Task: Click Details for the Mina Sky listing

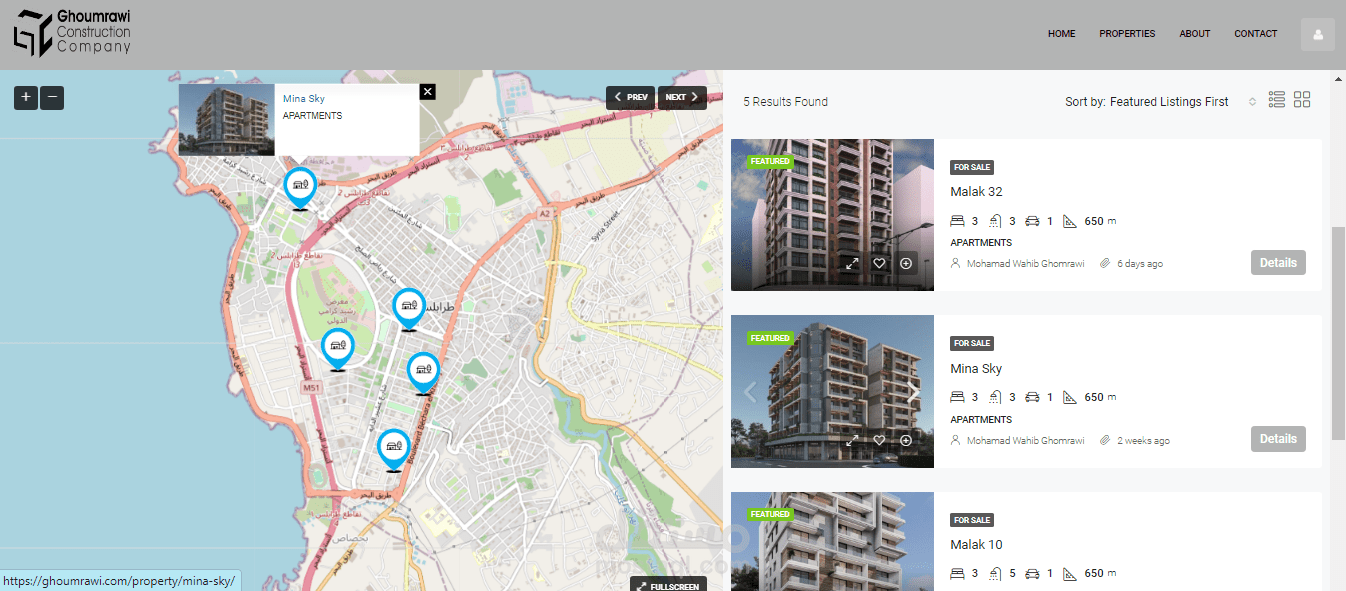Action: tap(1278, 439)
